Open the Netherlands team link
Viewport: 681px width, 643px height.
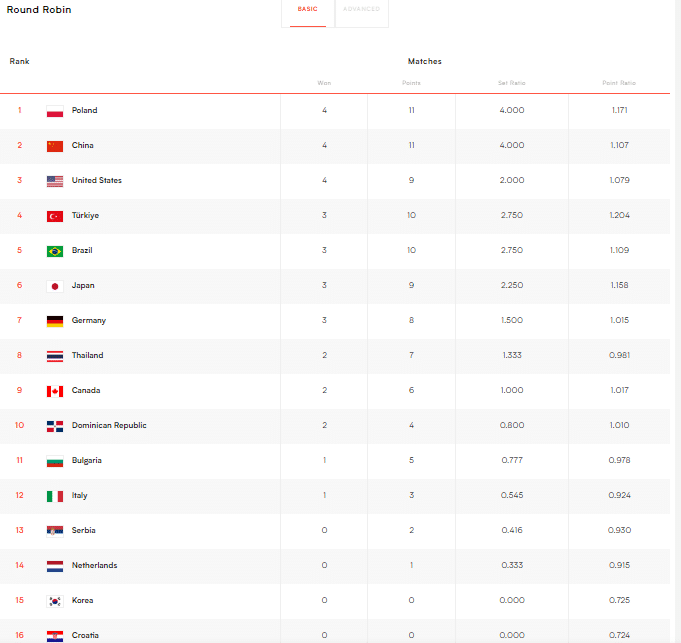coord(94,566)
